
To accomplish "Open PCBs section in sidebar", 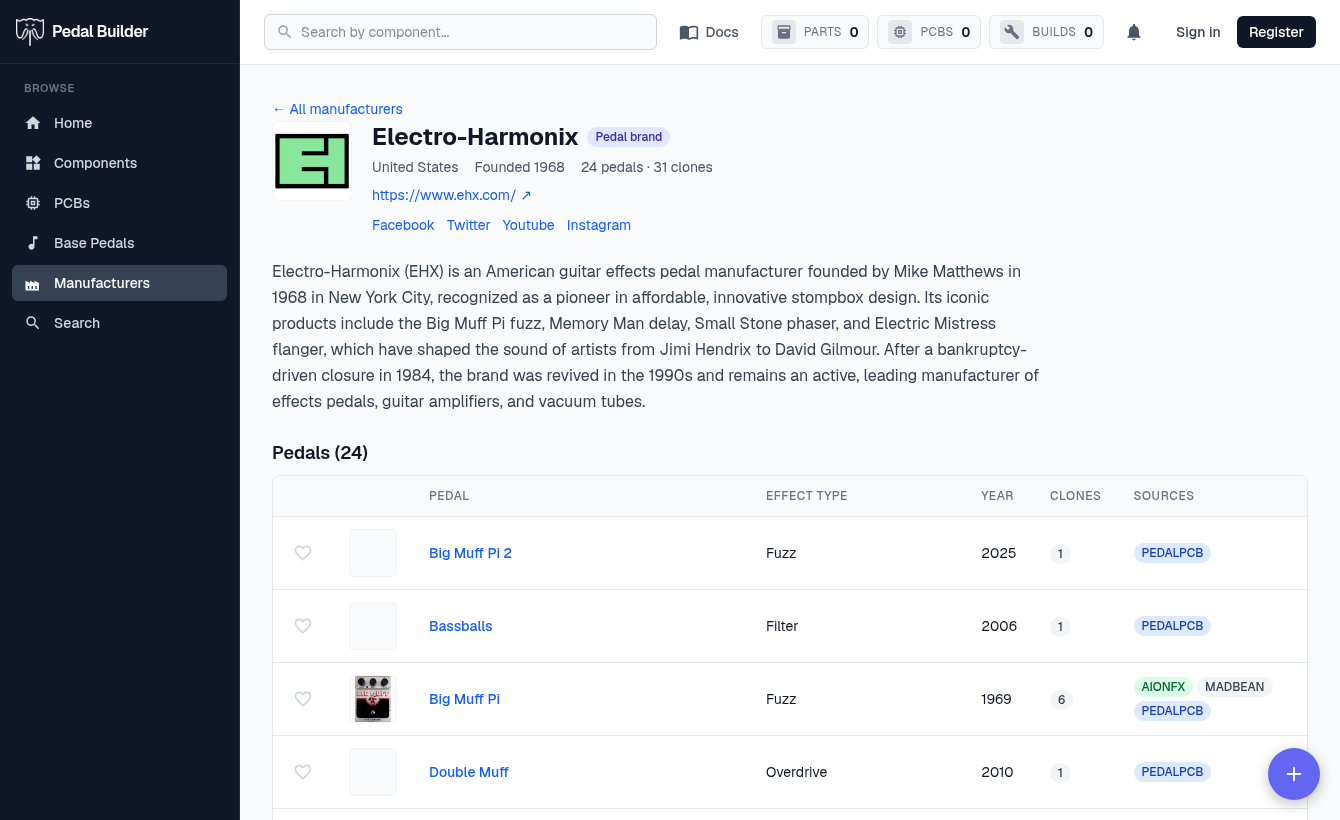I will point(119,203).
